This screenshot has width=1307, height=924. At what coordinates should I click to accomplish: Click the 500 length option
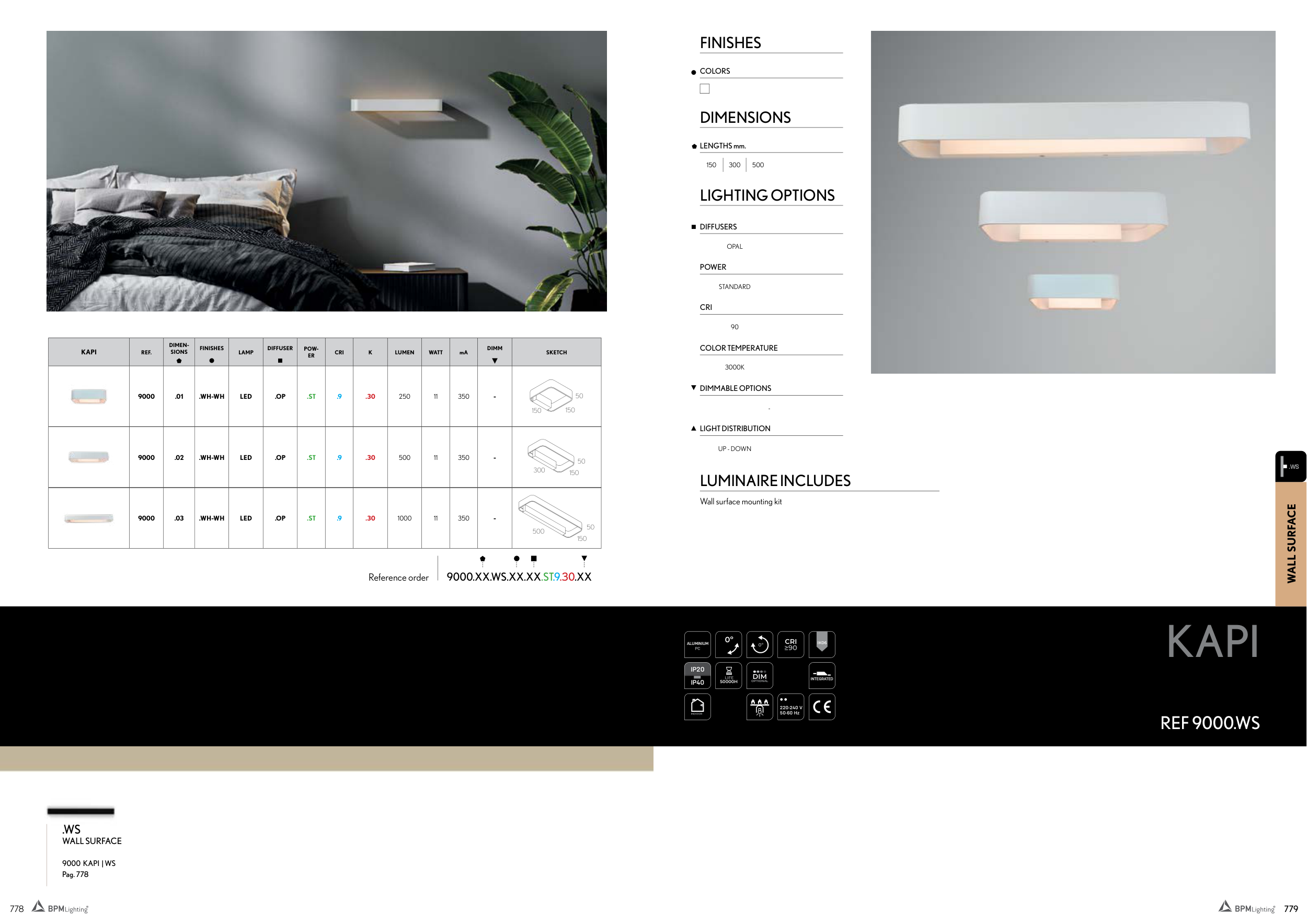pos(758,165)
